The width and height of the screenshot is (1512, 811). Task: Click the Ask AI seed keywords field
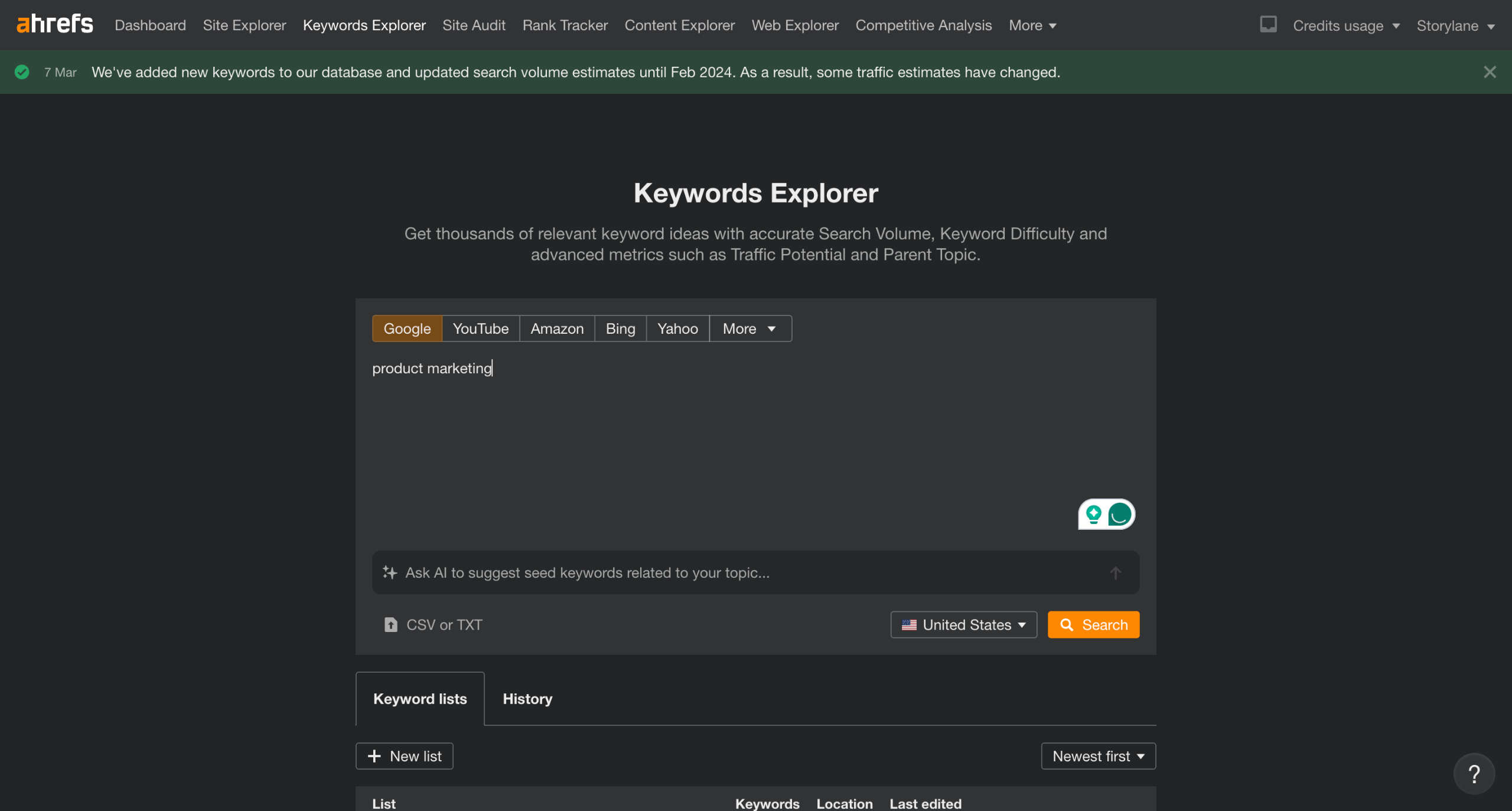tap(755, 572)
